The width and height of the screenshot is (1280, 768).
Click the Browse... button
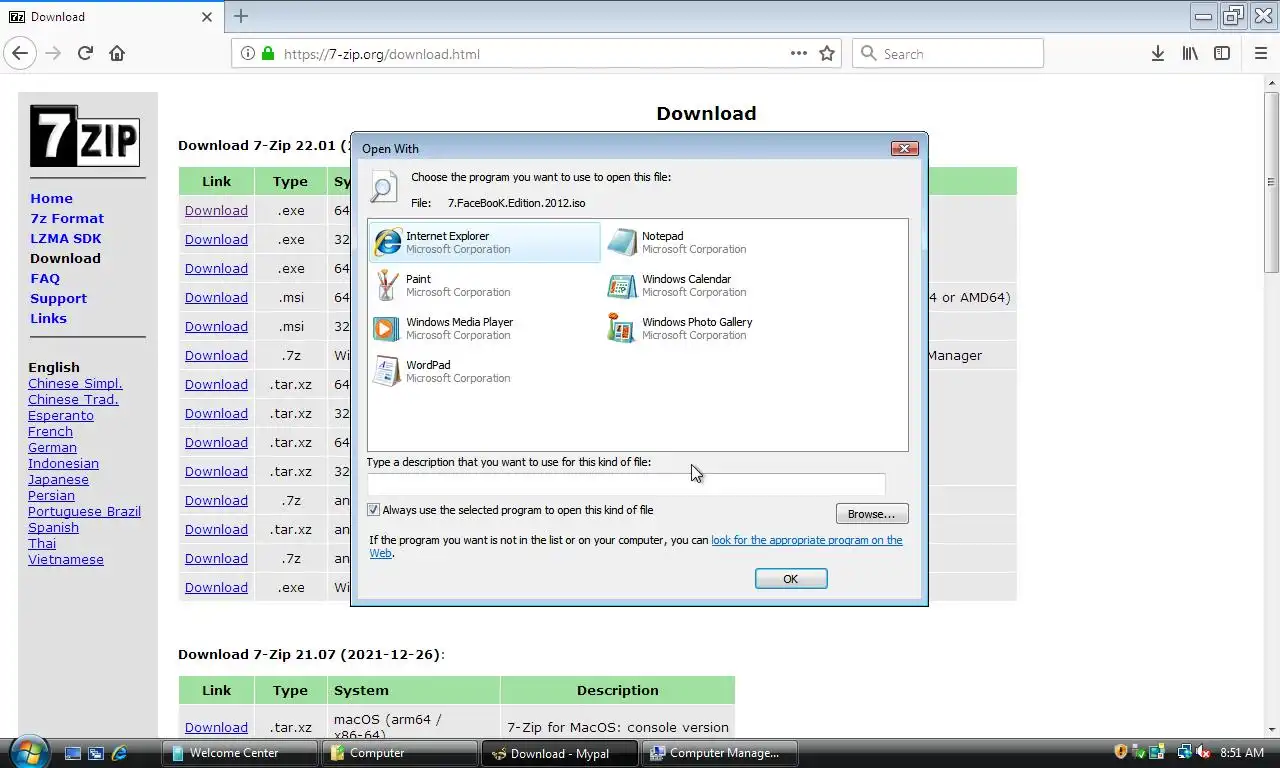(872, 514)
